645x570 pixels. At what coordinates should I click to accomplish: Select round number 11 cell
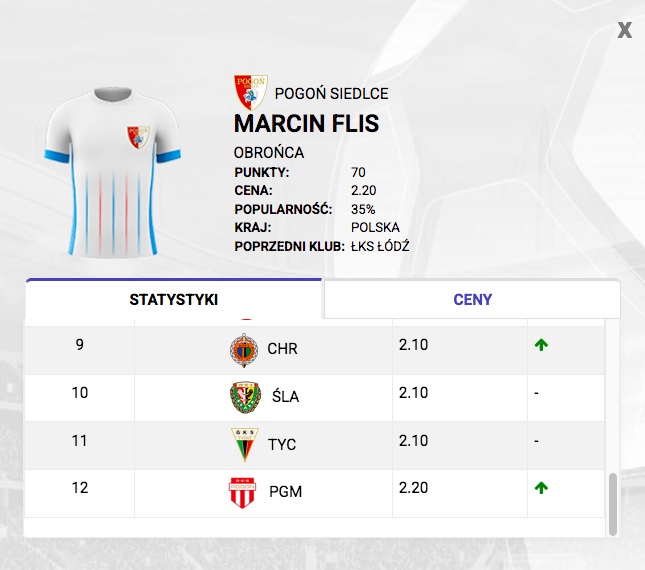pyautogui.click(x=80, y=441)
